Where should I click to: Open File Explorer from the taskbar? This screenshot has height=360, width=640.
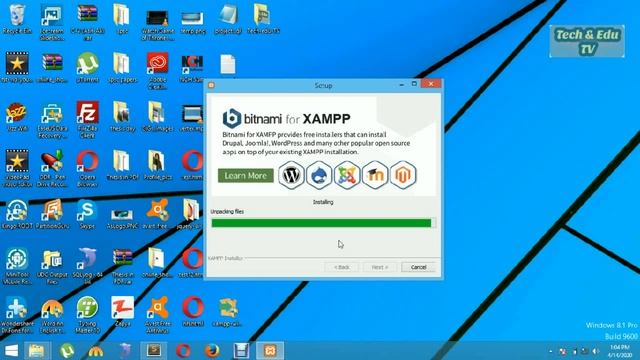point(37,351)
